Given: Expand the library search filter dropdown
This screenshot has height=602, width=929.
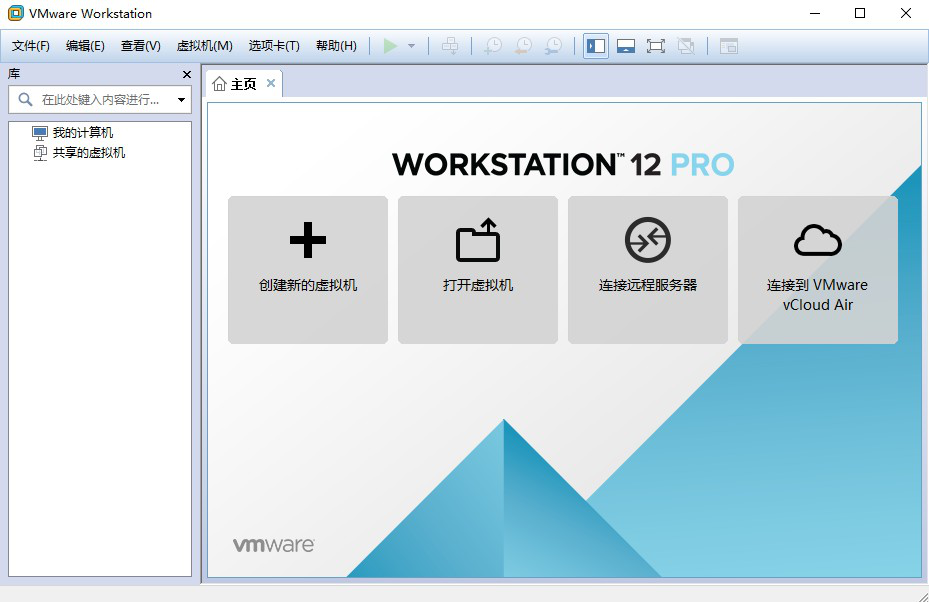Looking at the screenshot, I should tap(181, 100).
